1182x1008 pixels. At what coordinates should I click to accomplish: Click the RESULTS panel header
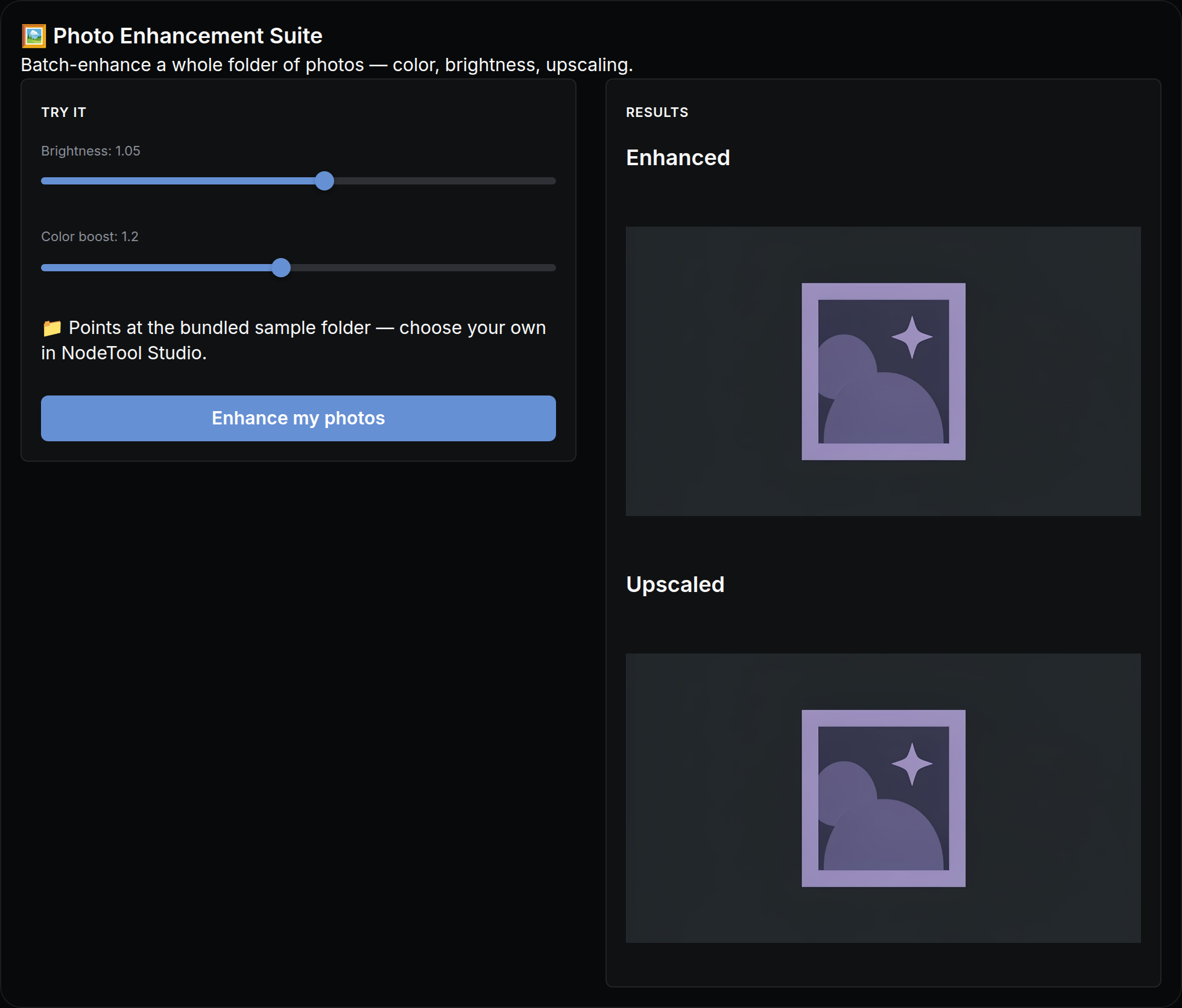(x=657, y=112)
